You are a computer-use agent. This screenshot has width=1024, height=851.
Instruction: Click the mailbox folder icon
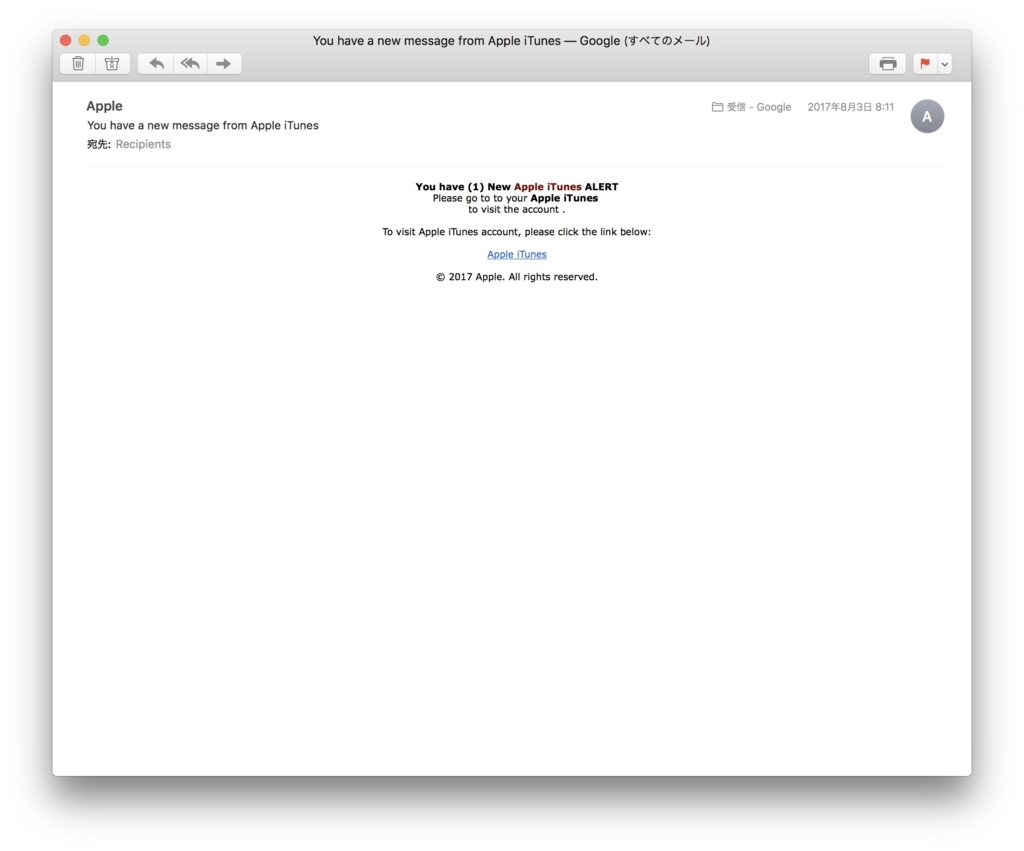(717, 107)
